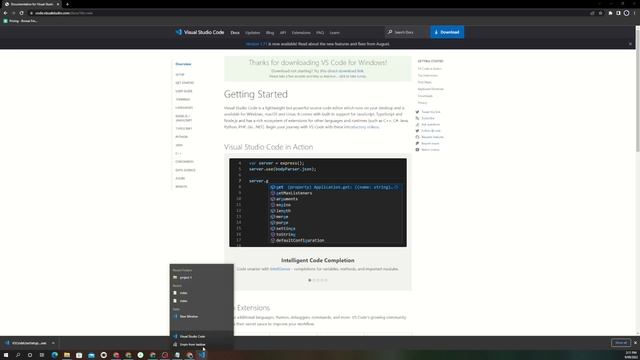The width and height of the screenshot is (640, 360).
Task: Choose New Window in the jump list
Action: click(x=202, y=316)
